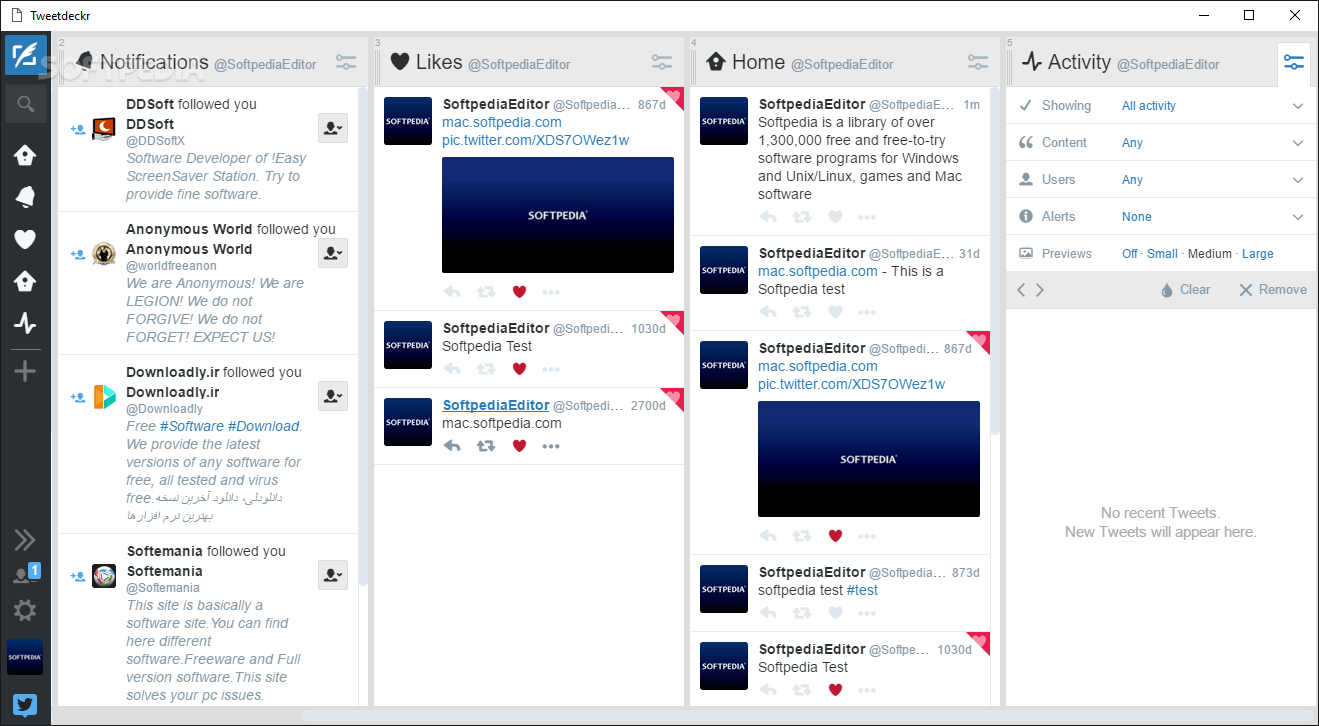Jump to the Likes column via the sidebar heart icon
The image size is (1319, 726).
(x=25, y=239)
